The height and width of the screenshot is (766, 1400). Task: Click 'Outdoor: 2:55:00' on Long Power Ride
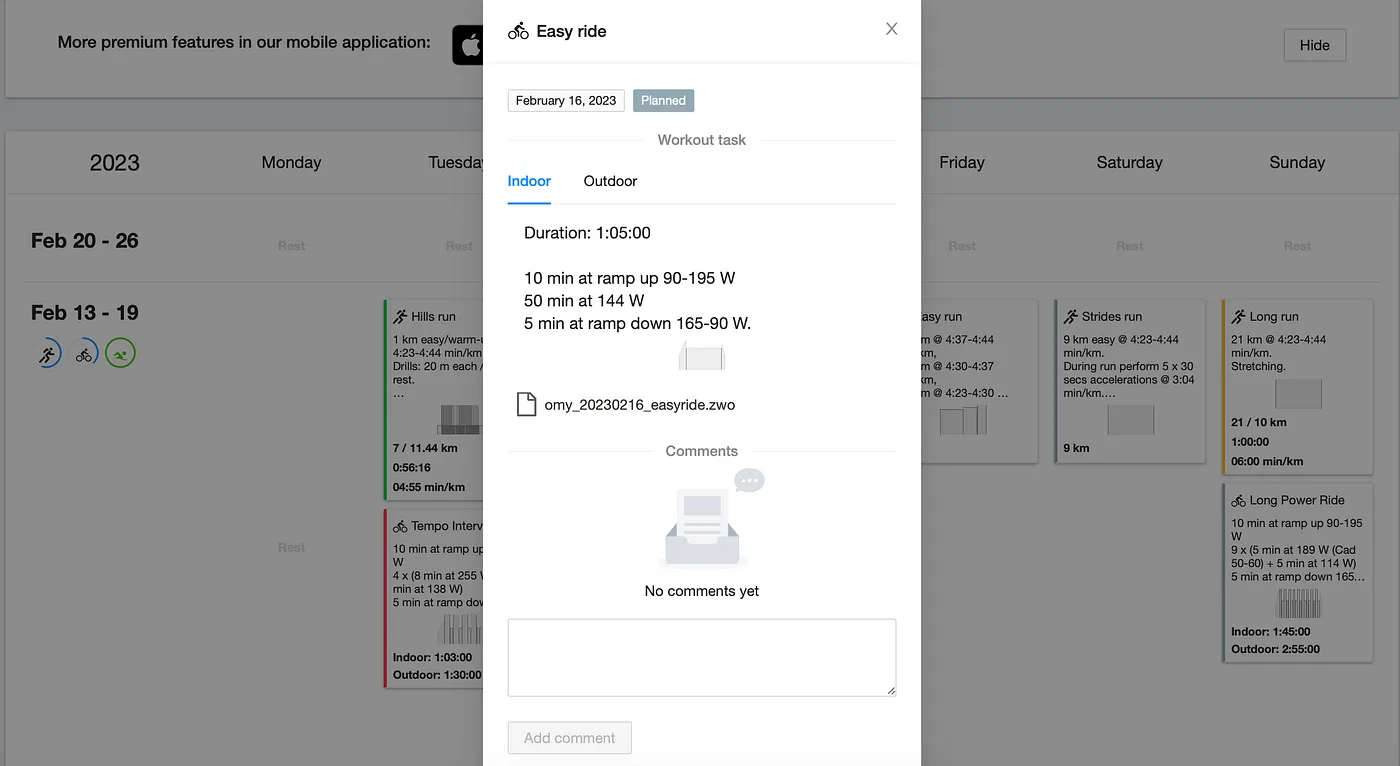coord(1275,649)
